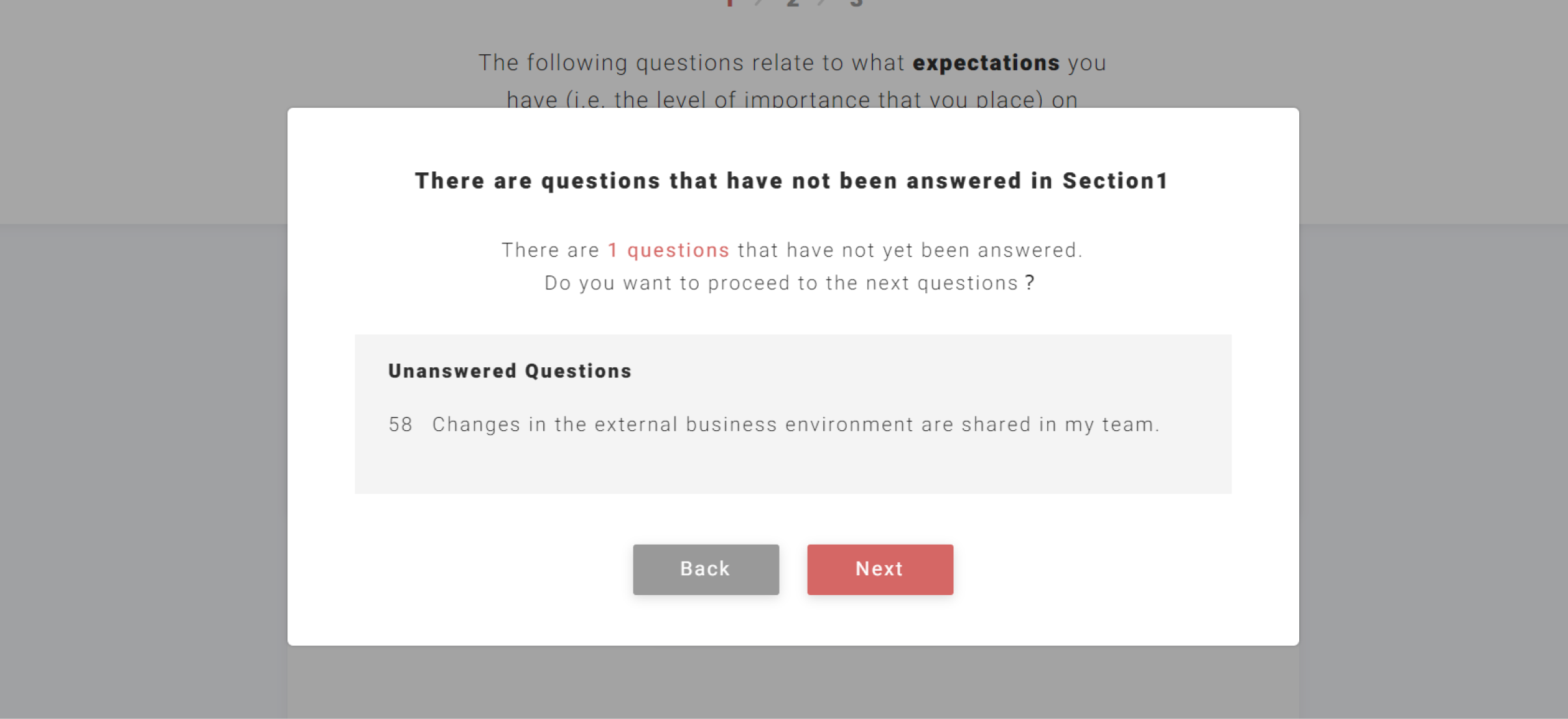
Task: Jump to step 2 in the progress indicator
Action: (x=793, y=2)
